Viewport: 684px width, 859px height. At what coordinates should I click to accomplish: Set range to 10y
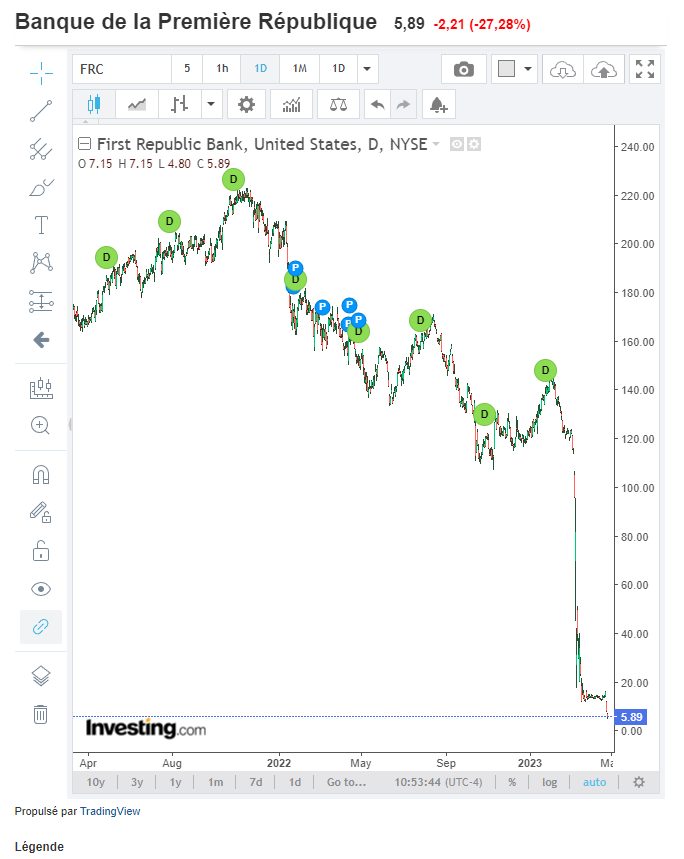click(95, 782)
